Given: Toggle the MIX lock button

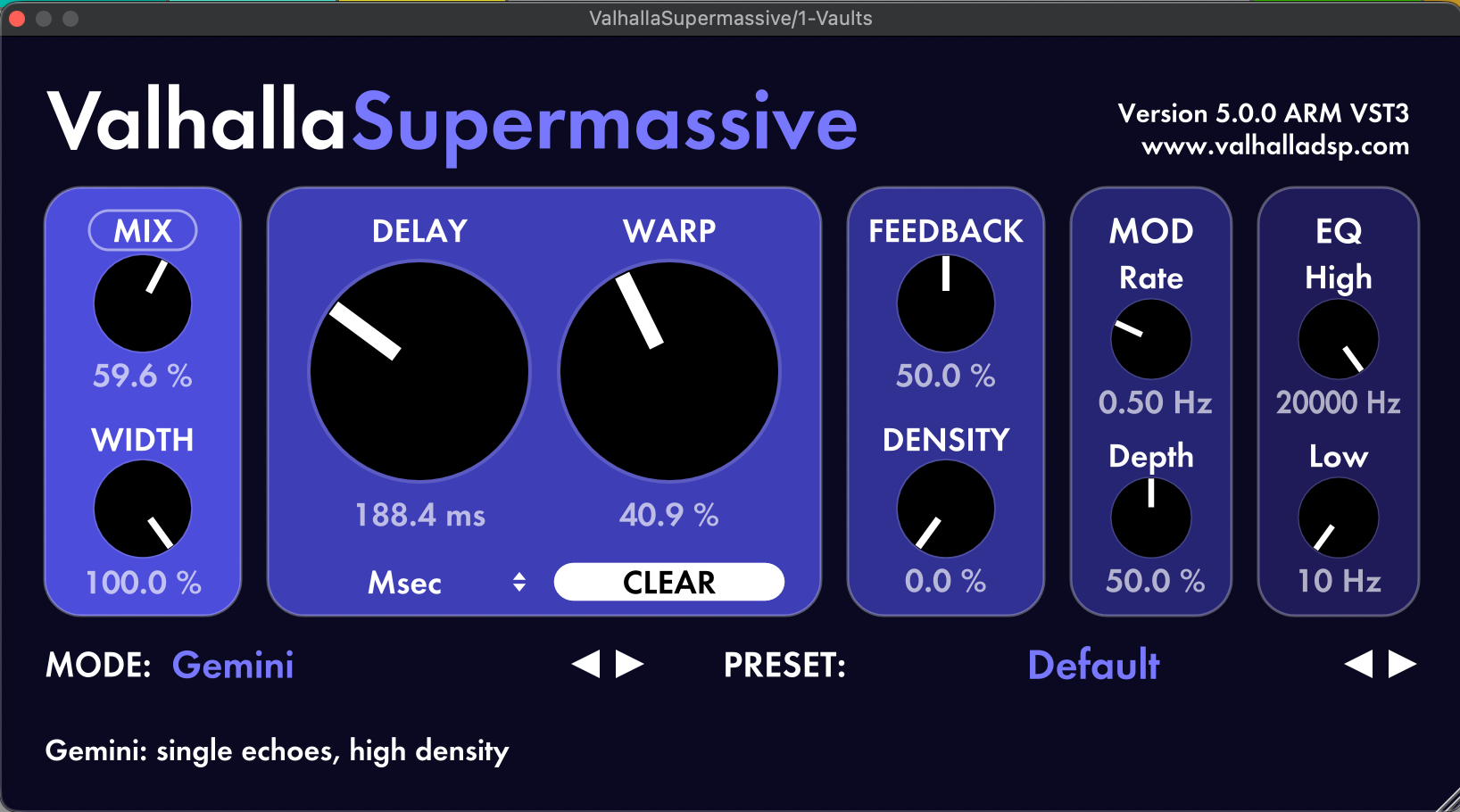Looking at the screenshot, I should coord(143,231).
